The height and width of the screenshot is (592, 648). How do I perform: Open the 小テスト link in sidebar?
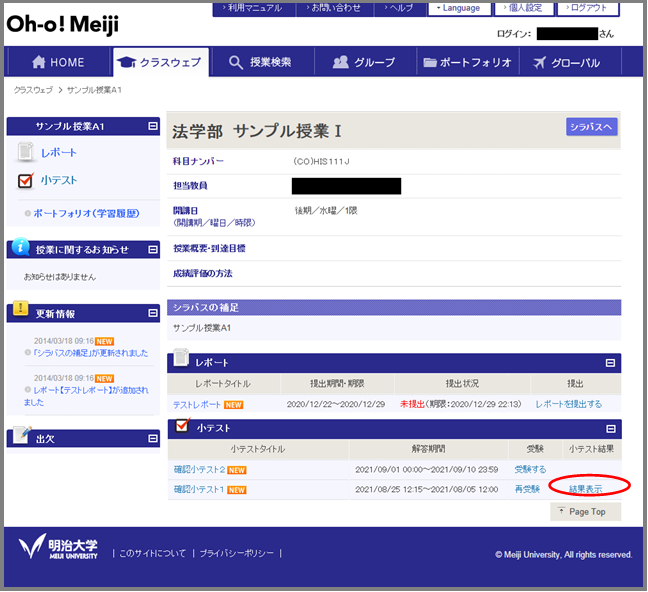click(x=59, y=180)
